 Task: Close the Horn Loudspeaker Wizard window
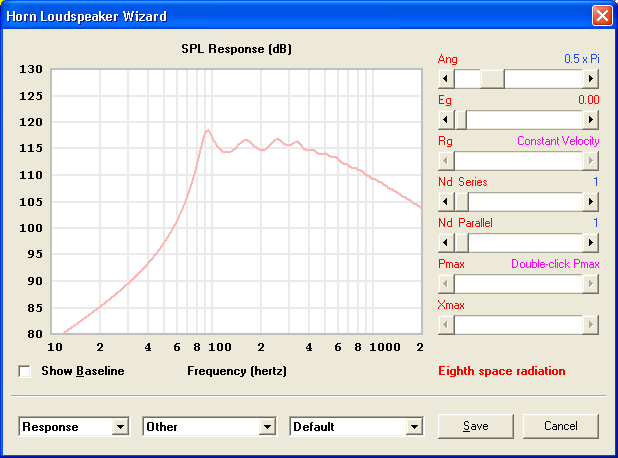tap(602, 16)
